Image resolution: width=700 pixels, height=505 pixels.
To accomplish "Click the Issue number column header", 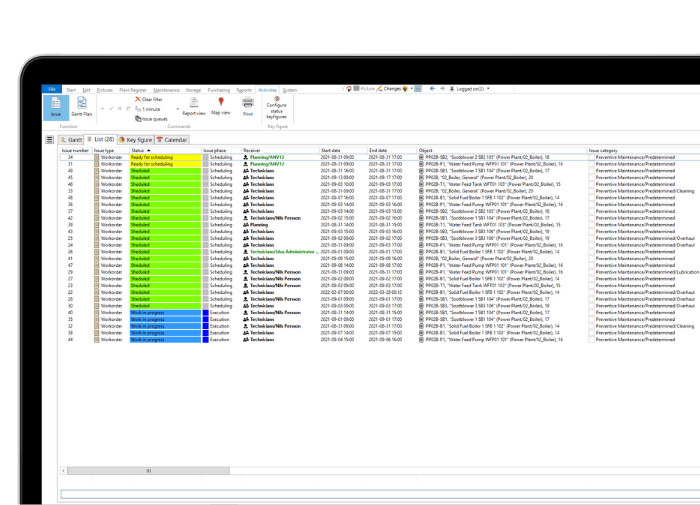I will click(x=75, y=150).
